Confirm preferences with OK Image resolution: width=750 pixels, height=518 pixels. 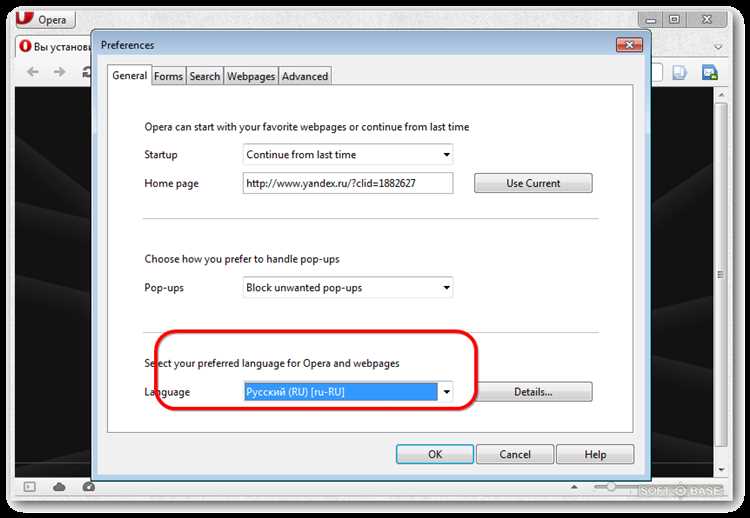435,454
